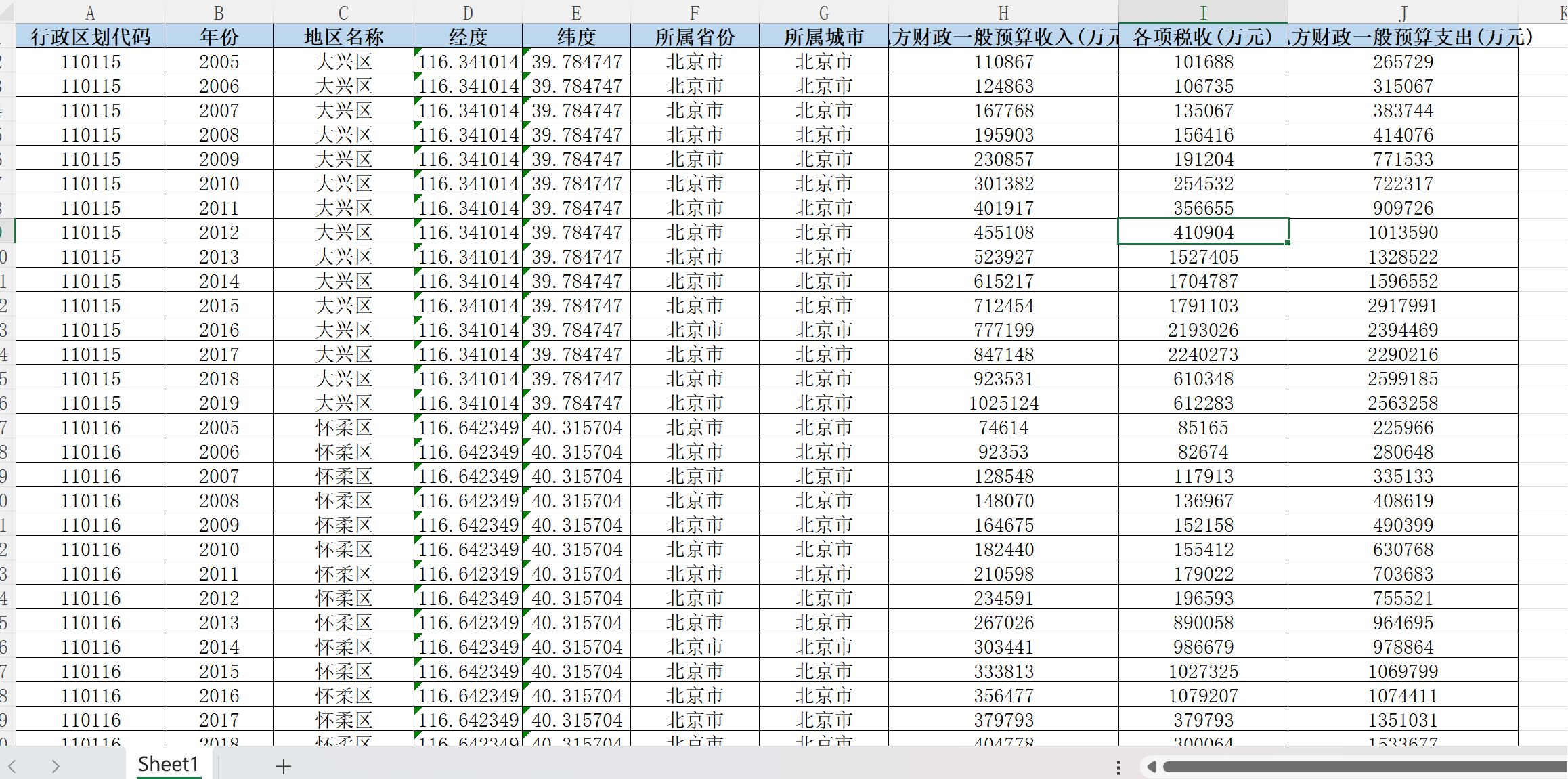
Task: Click horizontal scrollbar left arrow
Action: tap(1151, 767)
